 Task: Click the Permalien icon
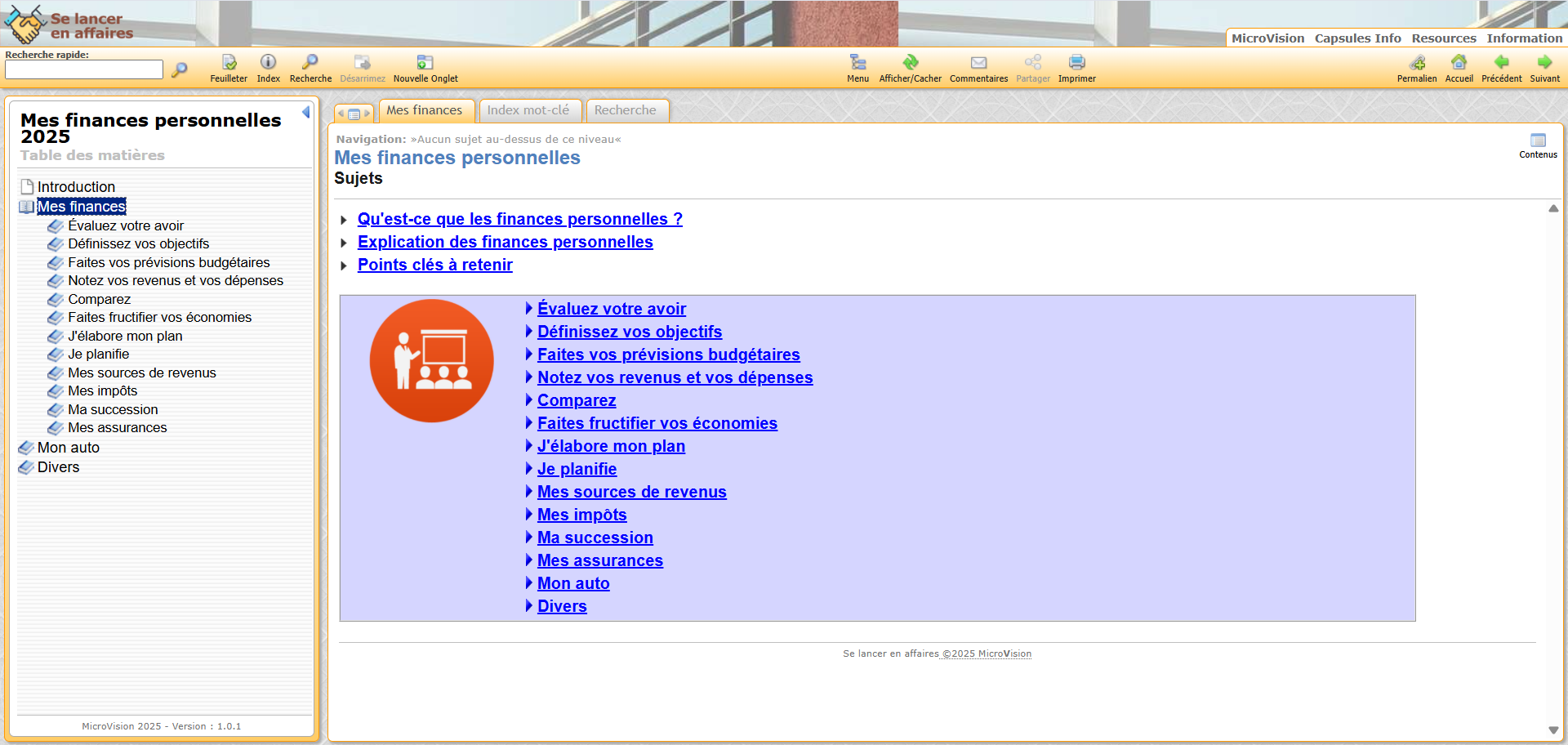[x=1417, y=63]
